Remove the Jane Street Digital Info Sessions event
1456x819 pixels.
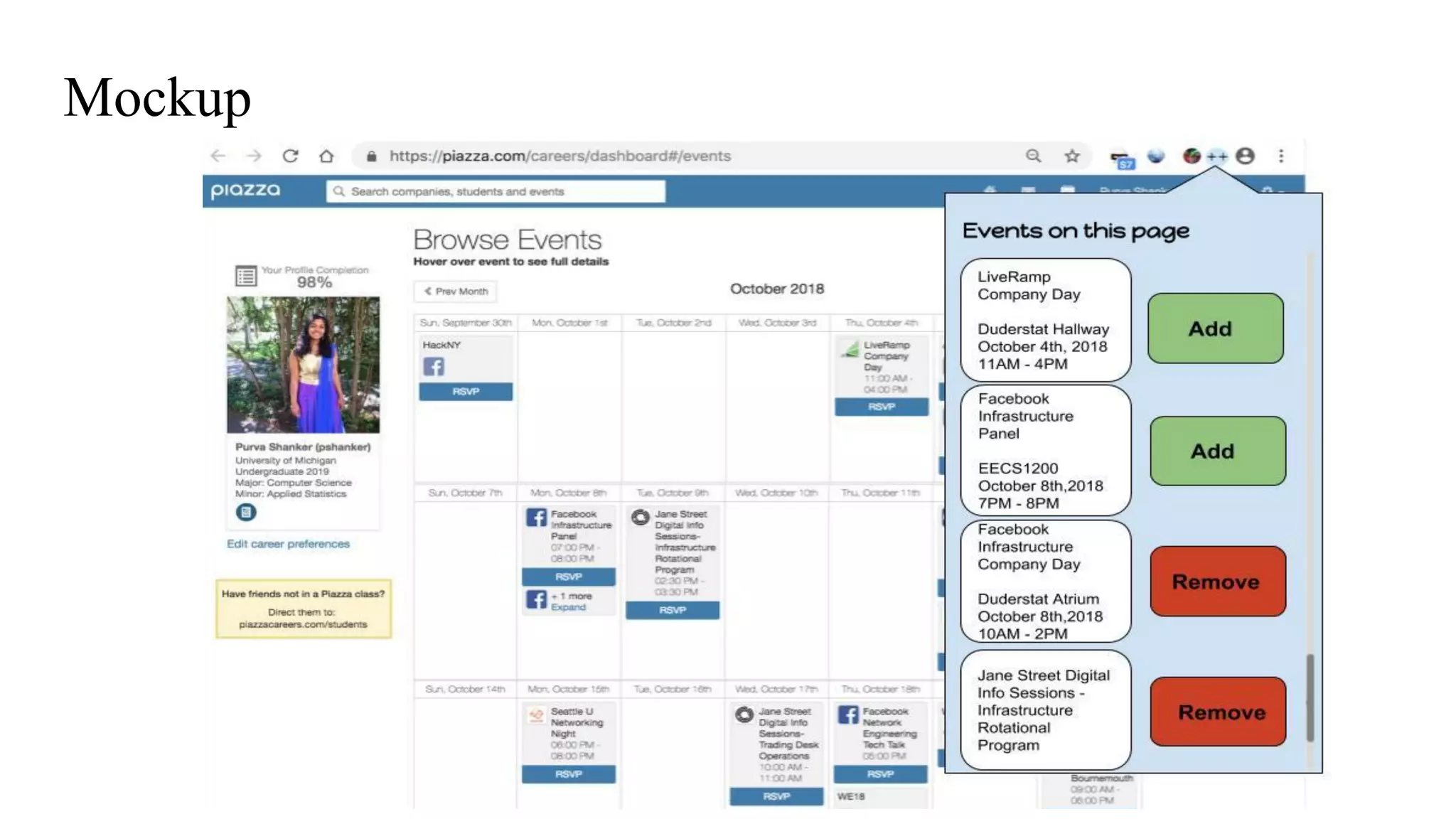pos(1217,712)
